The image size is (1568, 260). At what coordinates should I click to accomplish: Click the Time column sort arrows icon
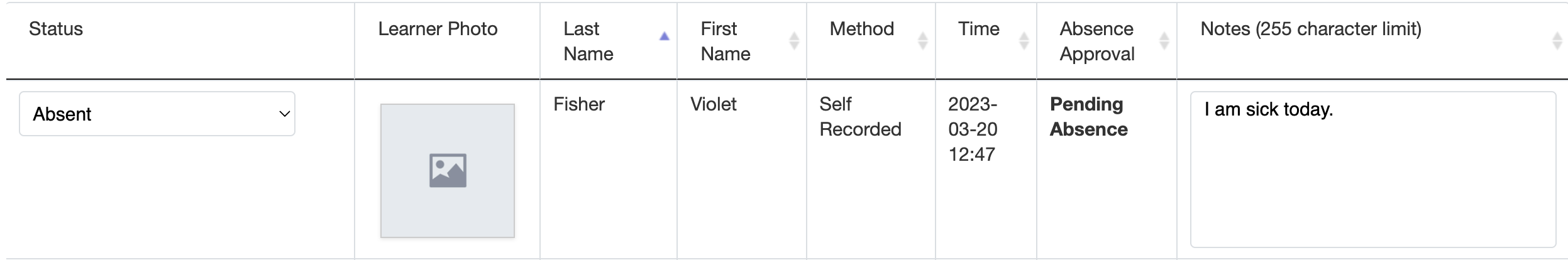1024,41
